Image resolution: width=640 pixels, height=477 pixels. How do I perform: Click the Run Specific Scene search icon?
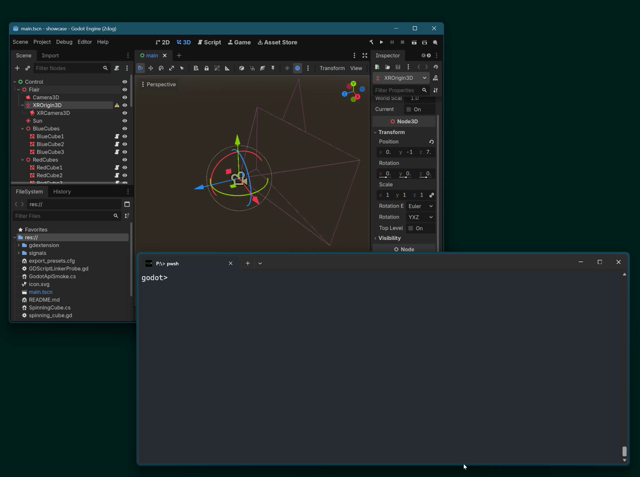coord(435,42)
